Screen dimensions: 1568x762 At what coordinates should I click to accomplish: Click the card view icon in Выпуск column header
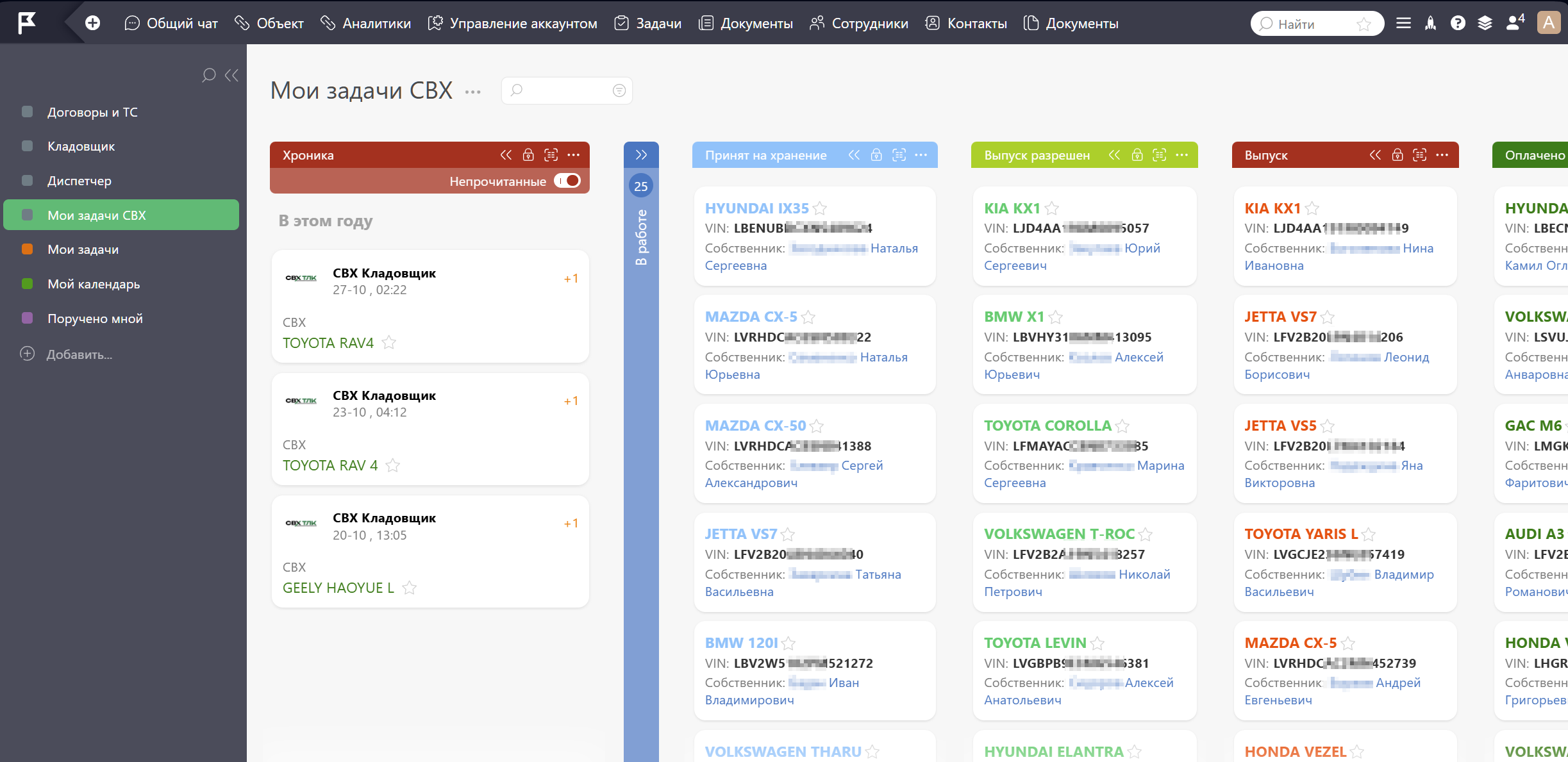click(x=1420, y=155)
